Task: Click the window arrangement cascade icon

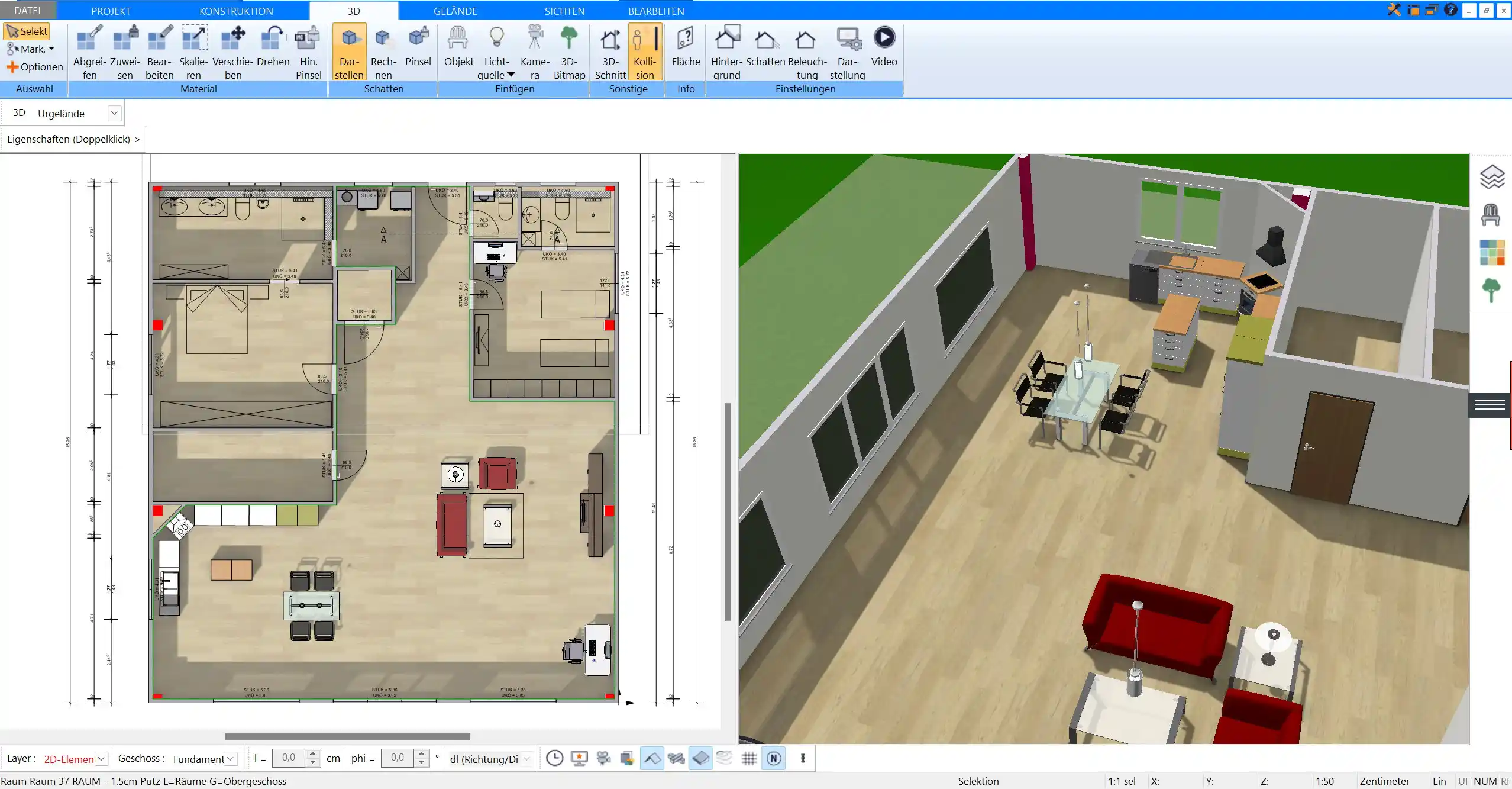Action: click(1432, 9)
